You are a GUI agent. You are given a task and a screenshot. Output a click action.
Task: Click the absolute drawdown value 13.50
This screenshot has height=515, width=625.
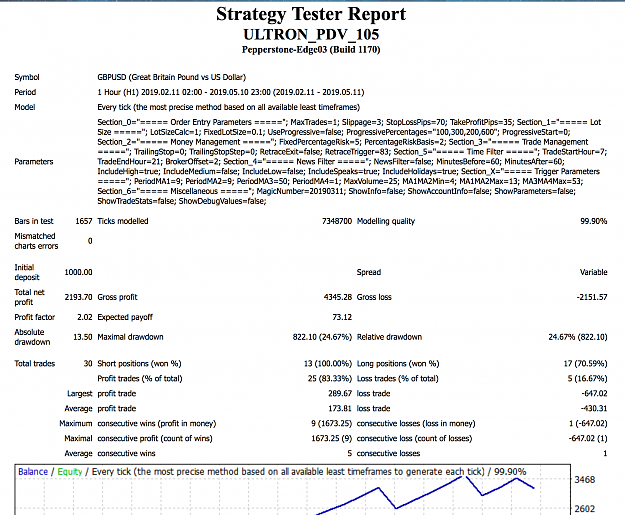click(x=83, y=337)
